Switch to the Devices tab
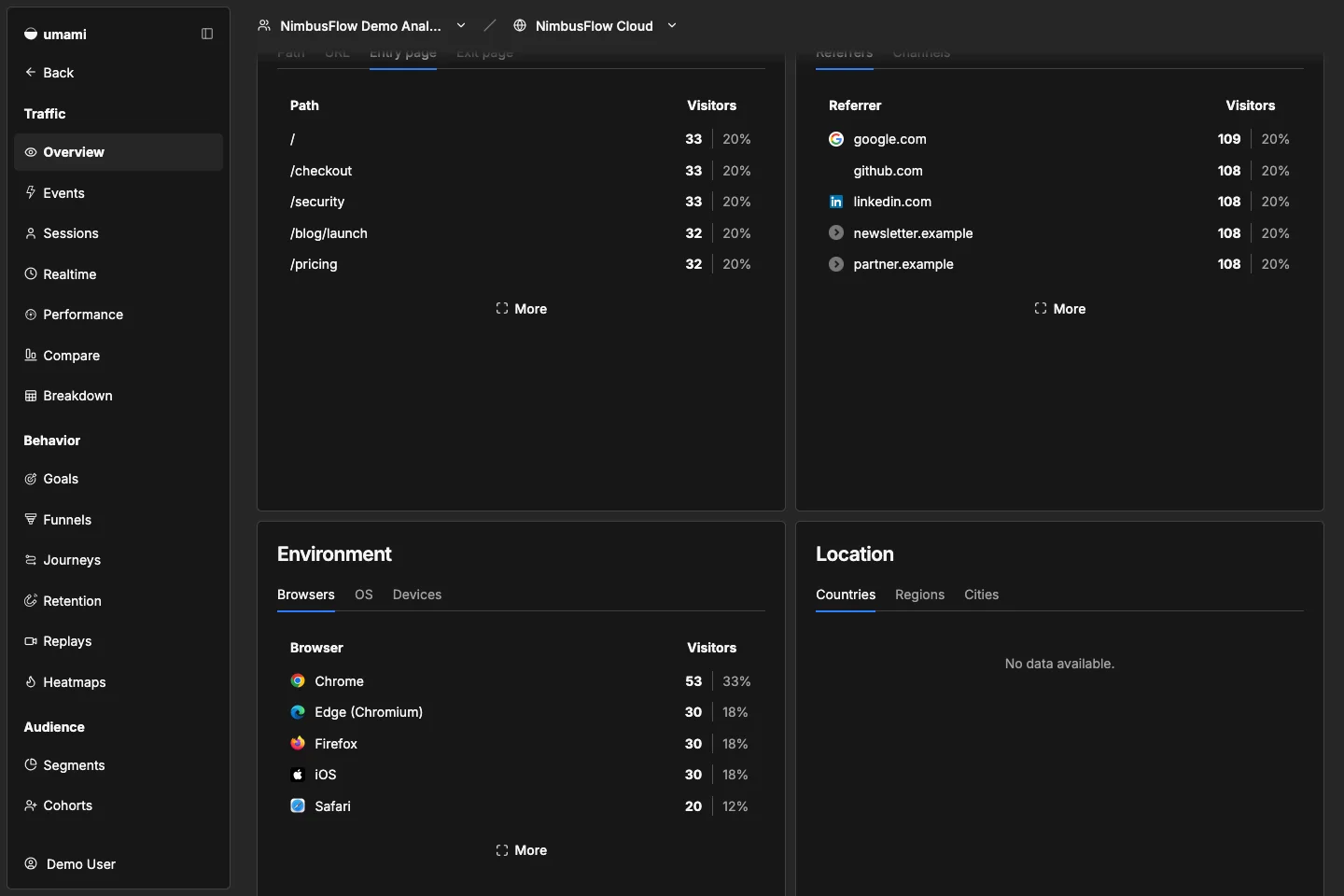Viewport: 1344px width, 896px height. point(417,595)
